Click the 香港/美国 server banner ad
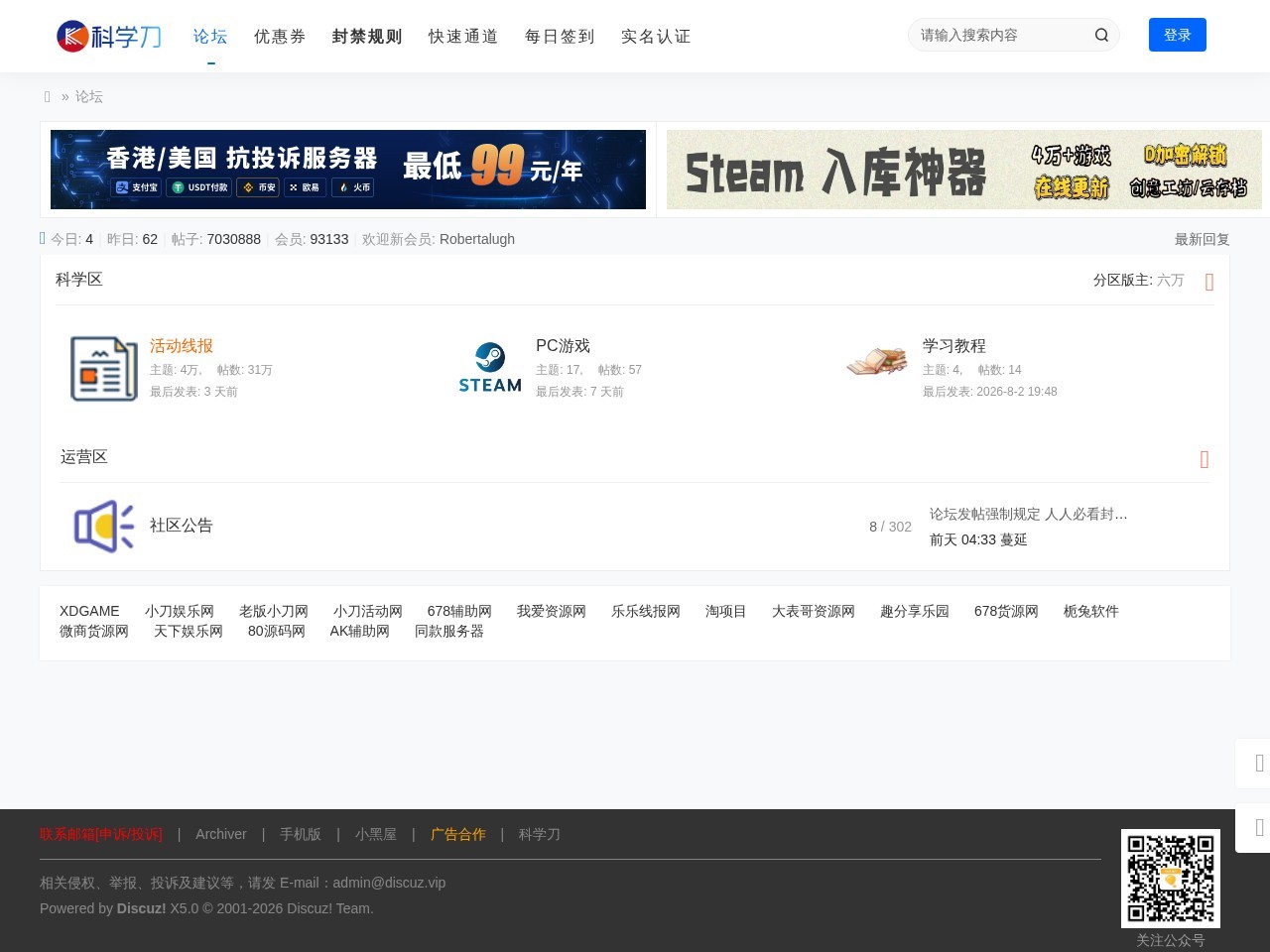 (348, 170)
